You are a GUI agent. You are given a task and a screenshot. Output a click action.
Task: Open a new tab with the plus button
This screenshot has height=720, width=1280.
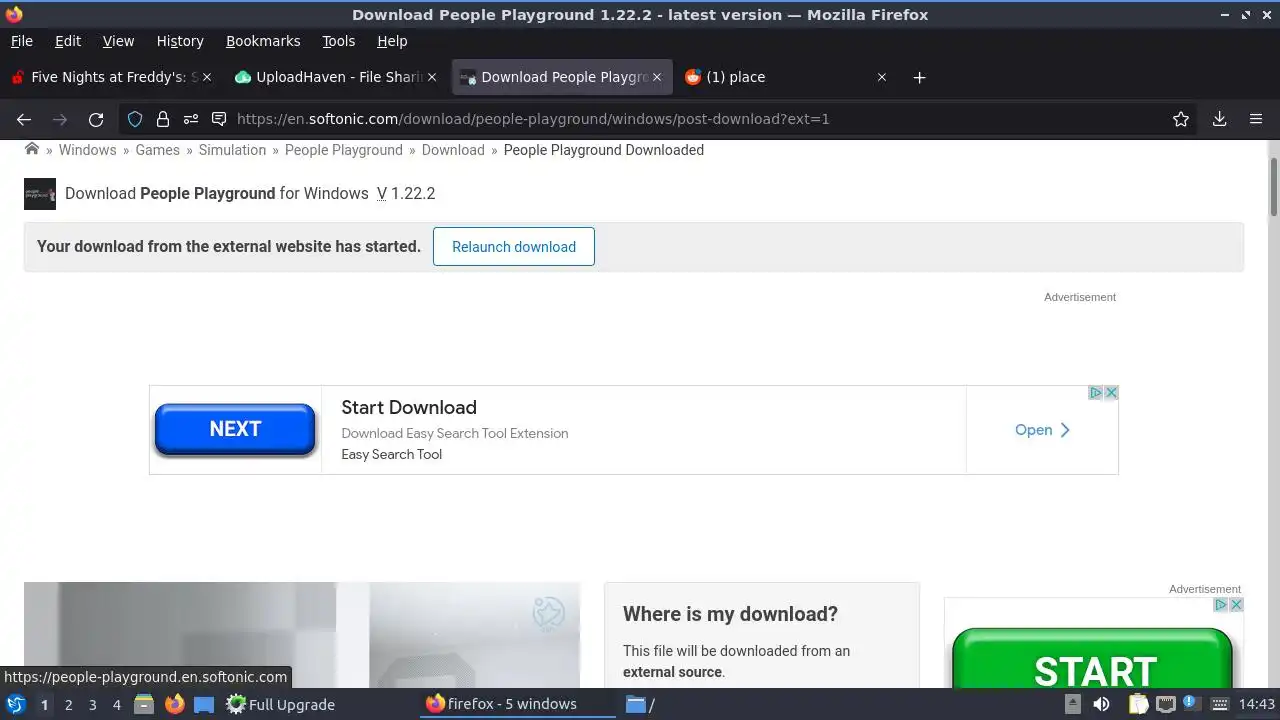[919, 77]
